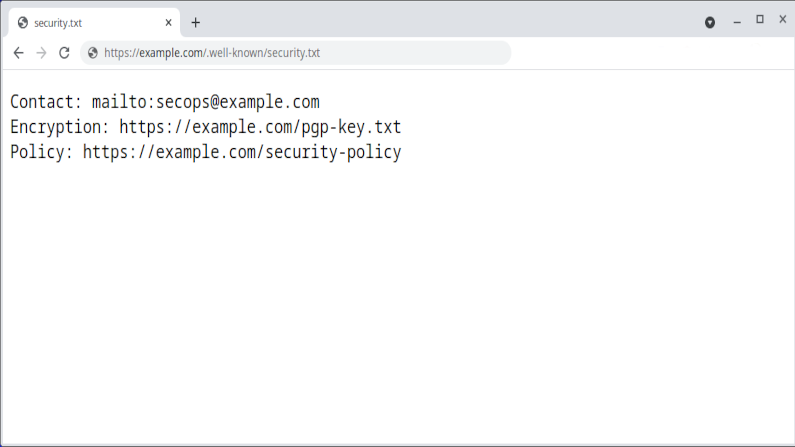Click the mailto:secops@example.com address

click(x=205, y=102)
